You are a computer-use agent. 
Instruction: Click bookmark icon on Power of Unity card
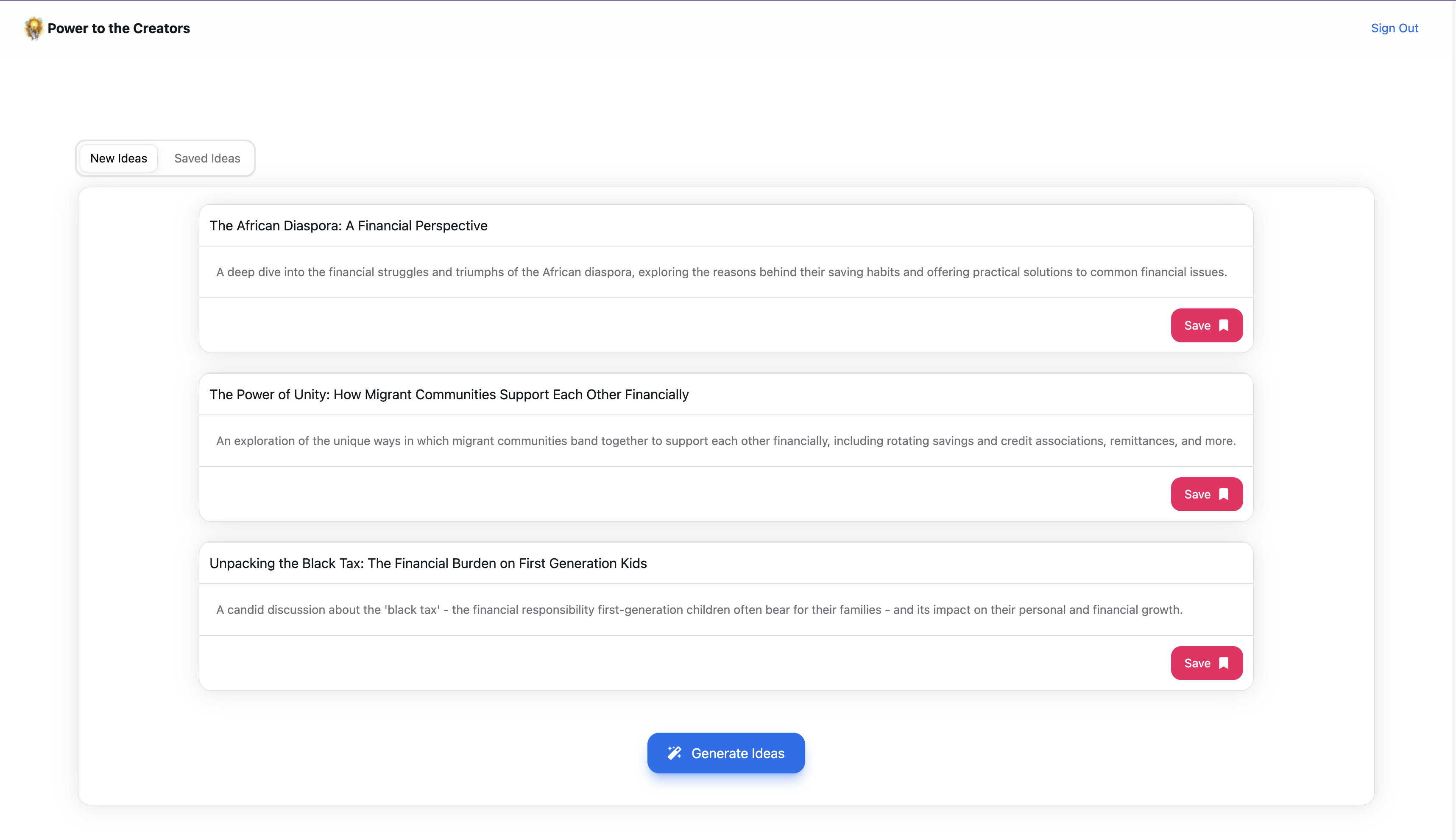coord(1224,494)
